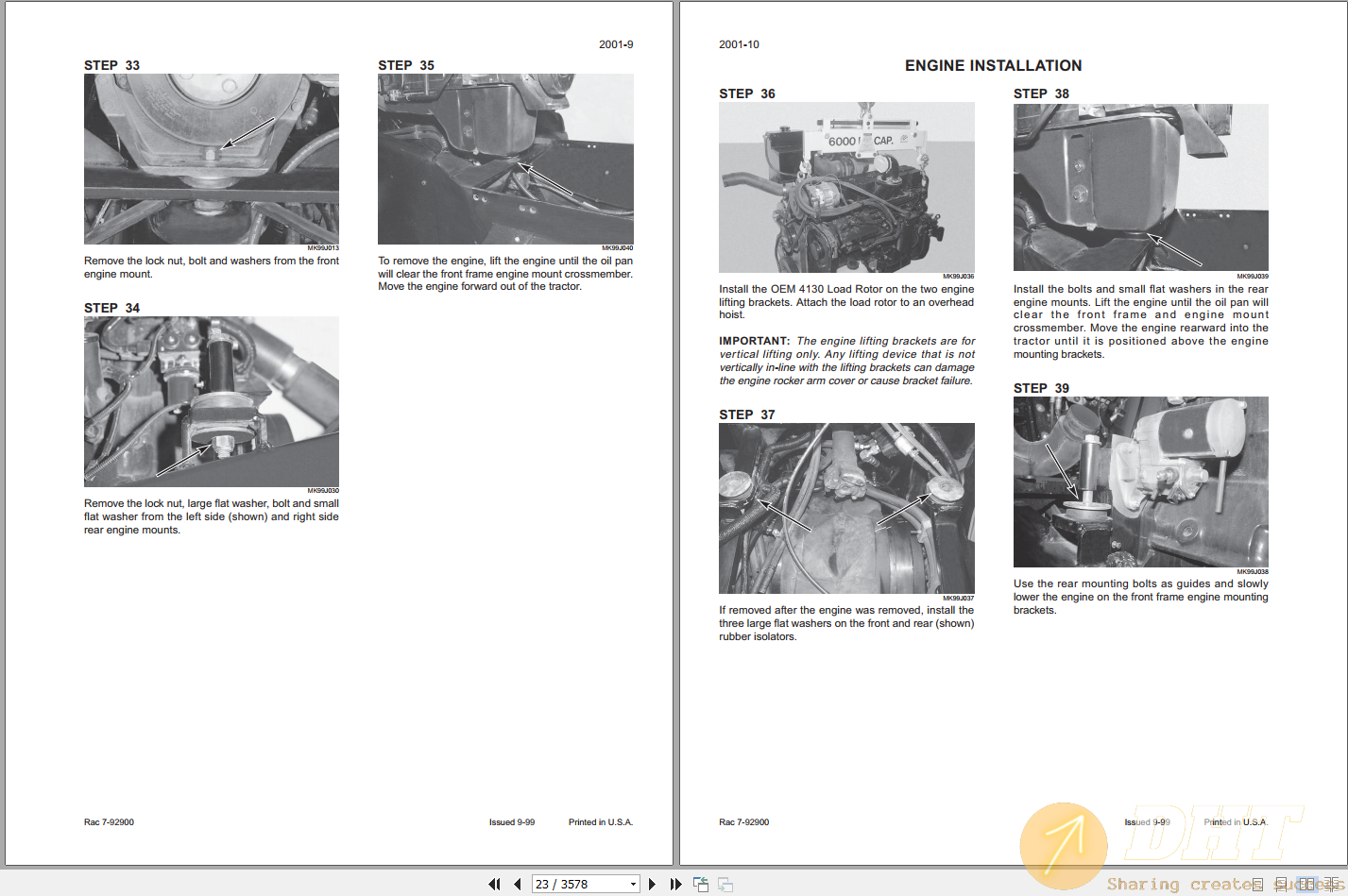Click the STEP 36 engine hoist photo

click(846, 187)
